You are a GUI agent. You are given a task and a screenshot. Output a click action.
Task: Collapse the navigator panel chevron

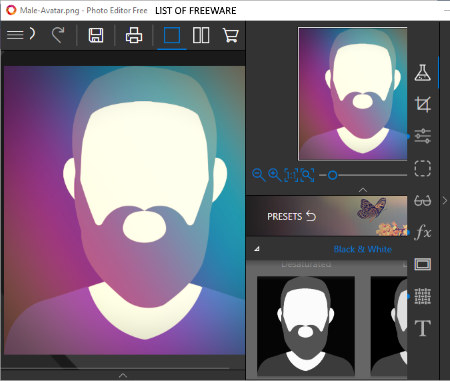(x=363, y=190)
